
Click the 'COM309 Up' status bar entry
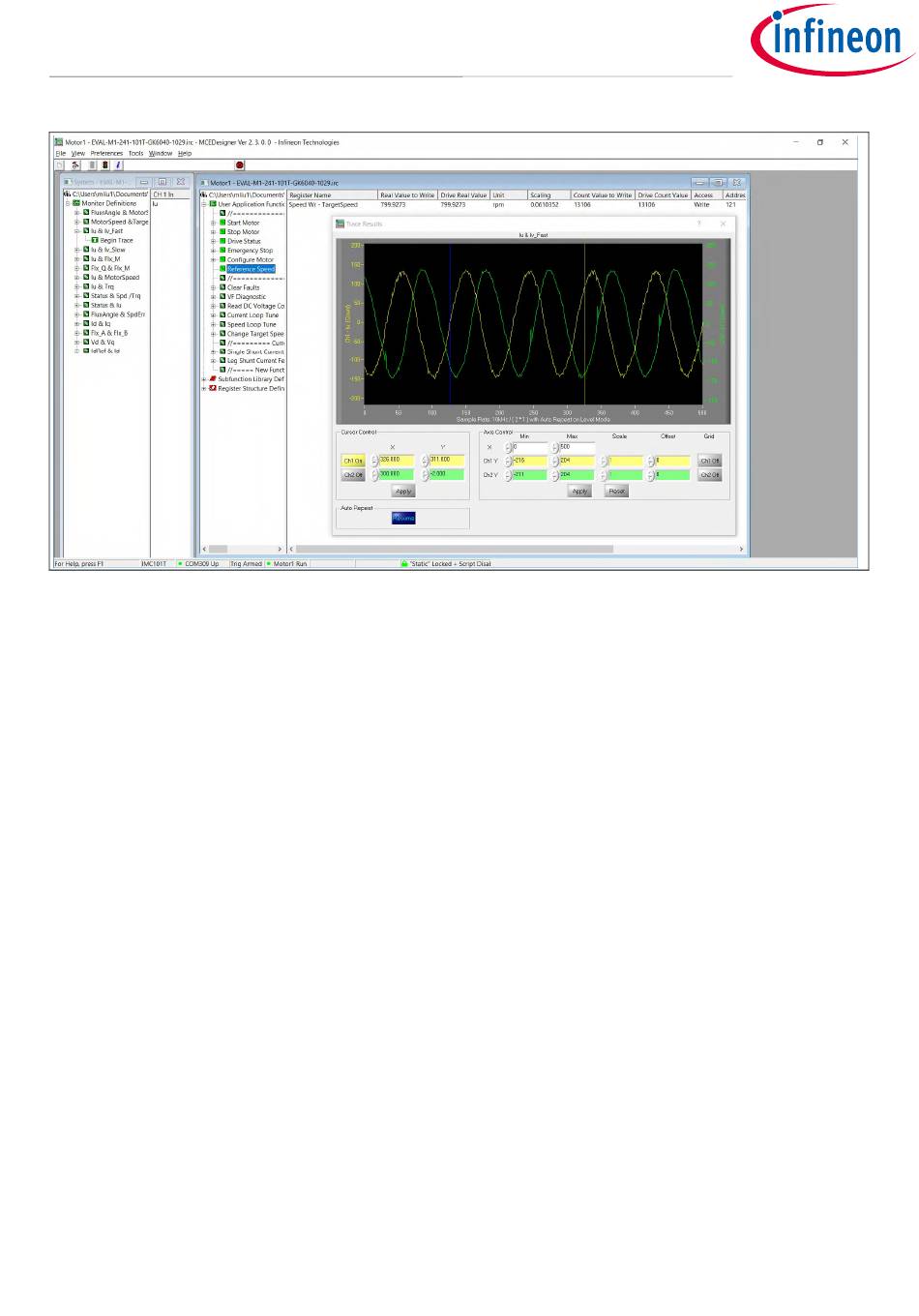[201, 563]
